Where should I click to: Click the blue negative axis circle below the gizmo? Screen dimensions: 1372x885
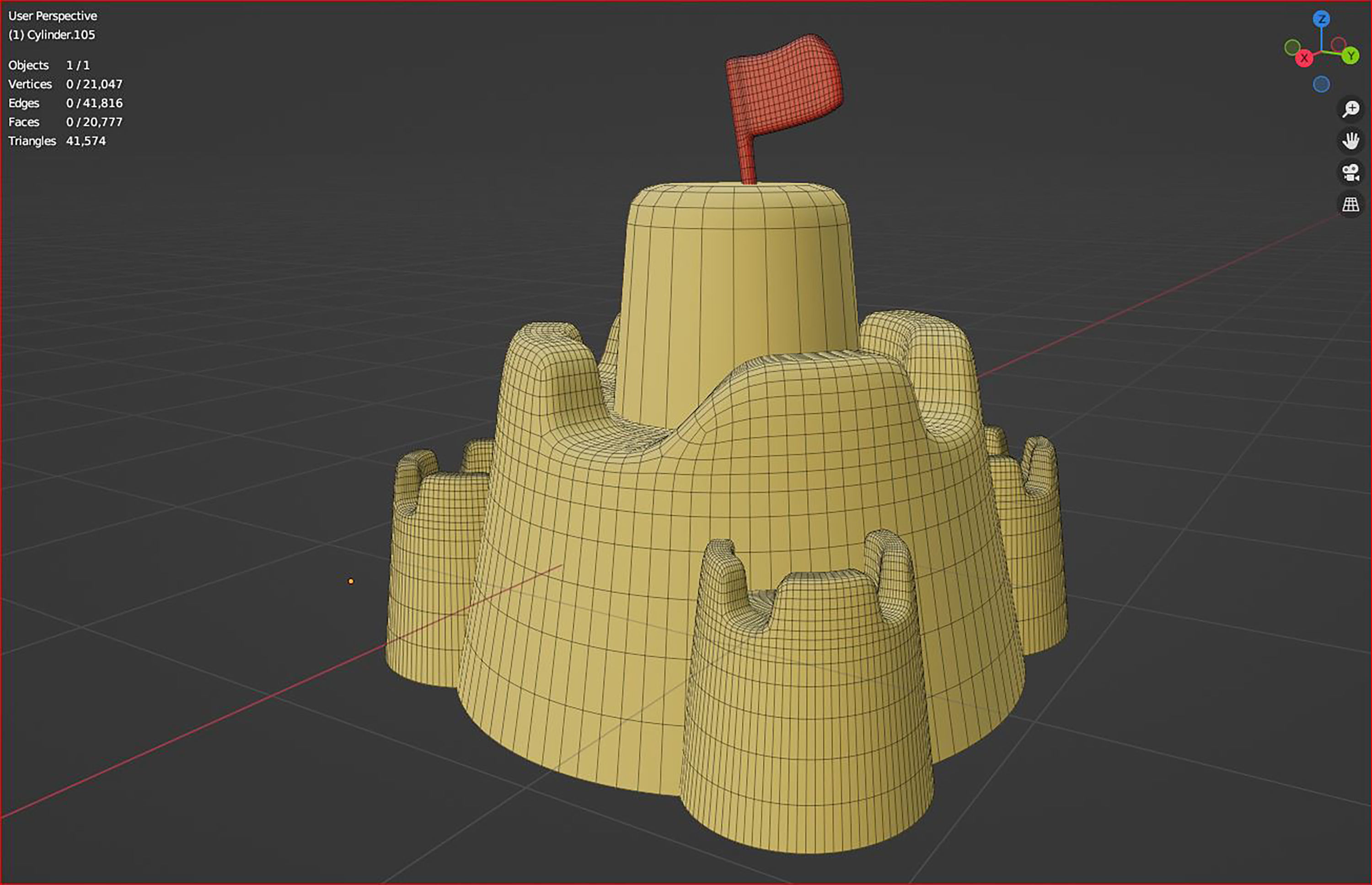[1321, 84]
